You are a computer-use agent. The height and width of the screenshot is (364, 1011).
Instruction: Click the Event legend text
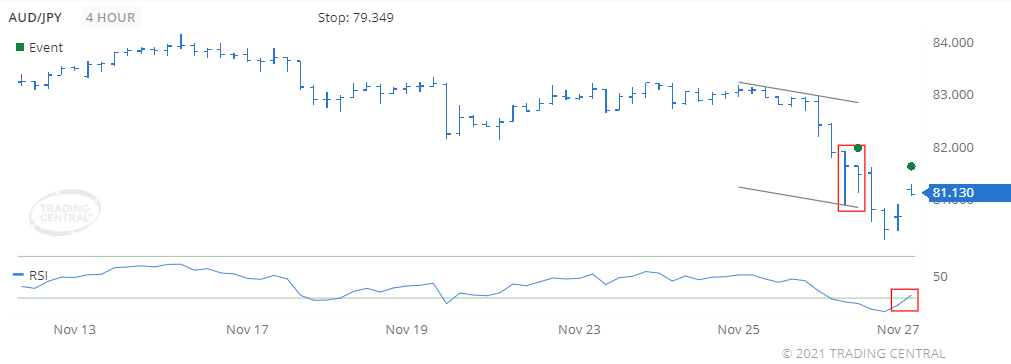point(46,48)
